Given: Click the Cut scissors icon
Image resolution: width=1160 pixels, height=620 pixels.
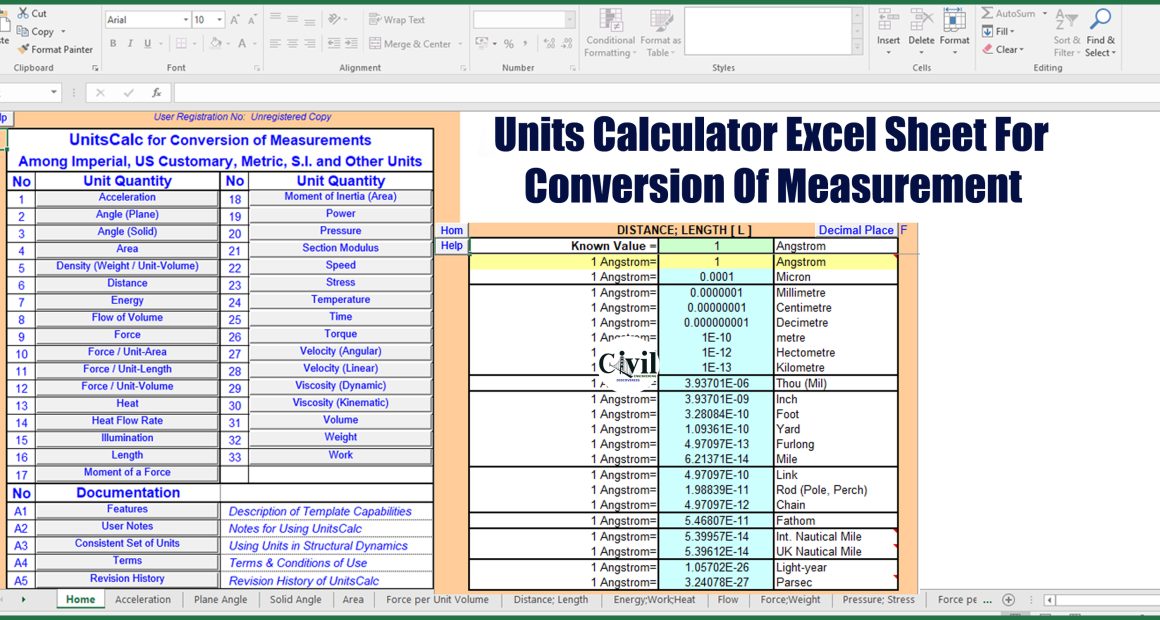Looking at the screenshot, I should click(22, 13).
